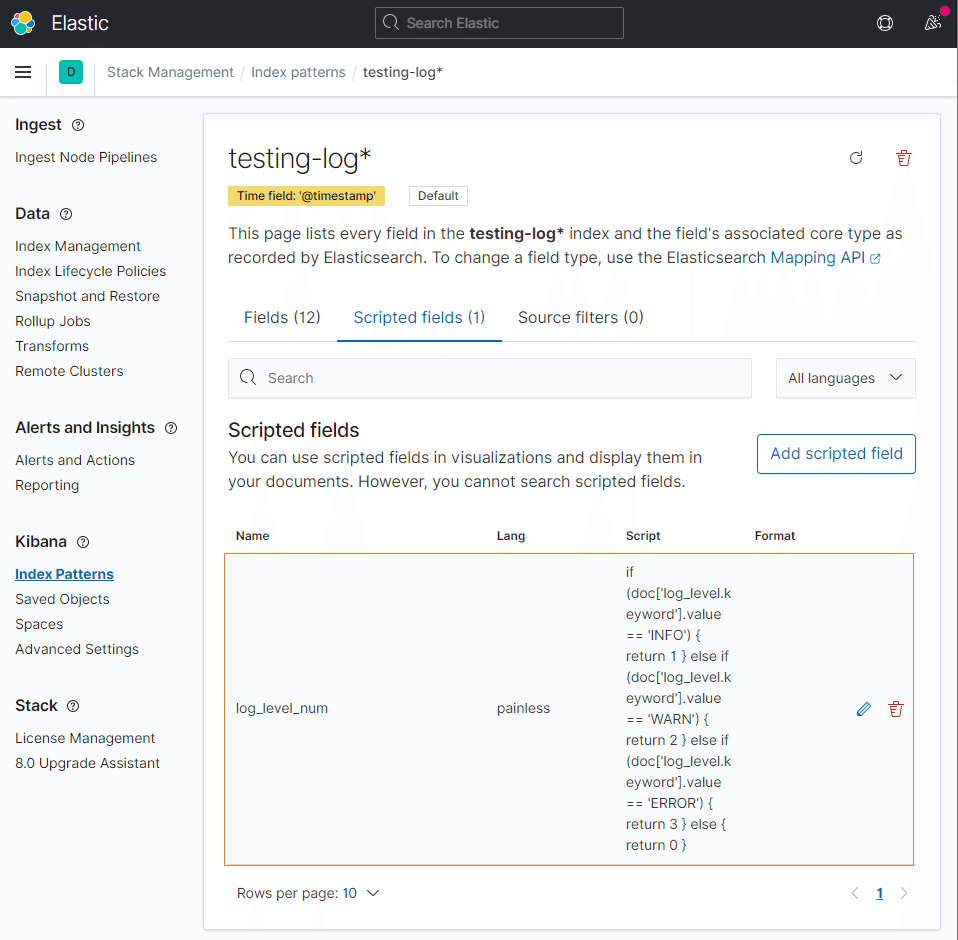
Task: Edit the log_level_num scripted field
Action: [864, 709]
